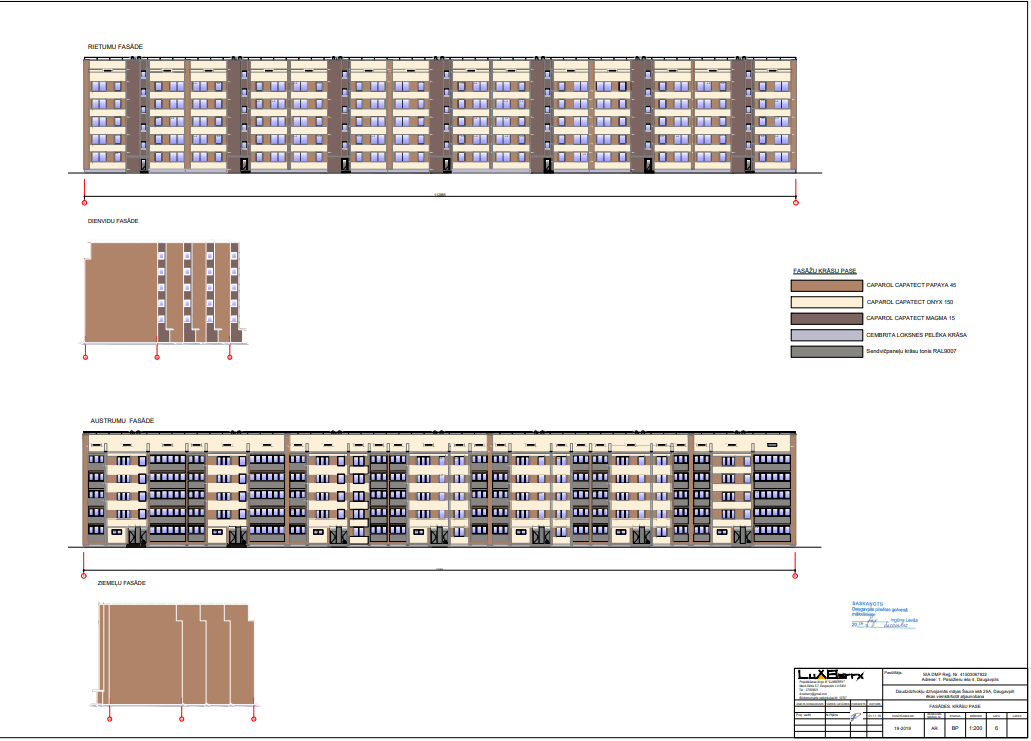1031x741 pixels.
Task: Click the middle red axis marker under Ziemeļu fasāde
Action: (181, 718)
